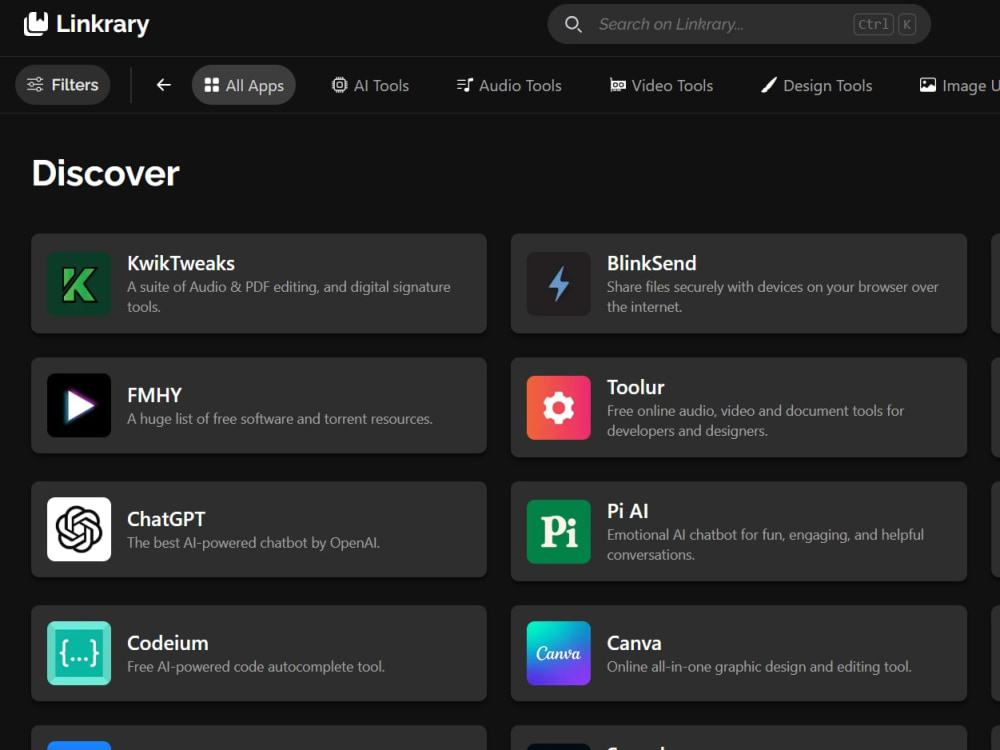Switch to the Design Tools tab
This screenshot has width=1000, height=750.
pyautogui.click(x=816, y=85)
